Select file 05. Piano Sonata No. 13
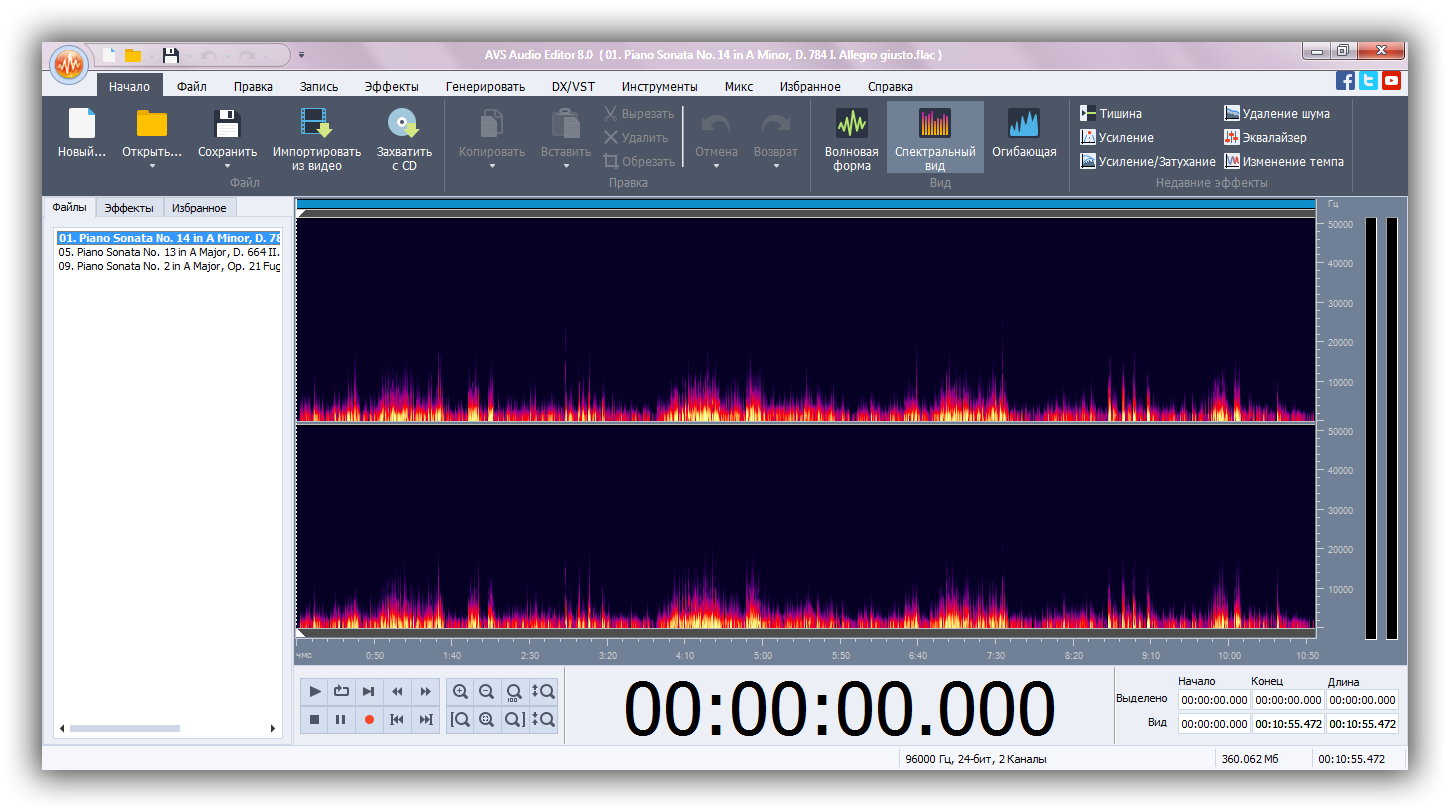The width and height of the screenshot is (1450, 812). 169,253
